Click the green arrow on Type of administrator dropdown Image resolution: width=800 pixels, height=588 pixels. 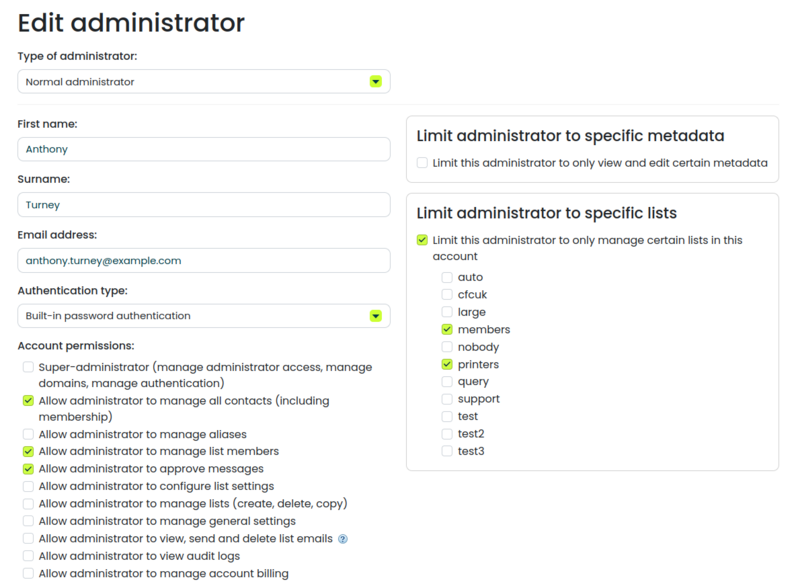(375, 81)
